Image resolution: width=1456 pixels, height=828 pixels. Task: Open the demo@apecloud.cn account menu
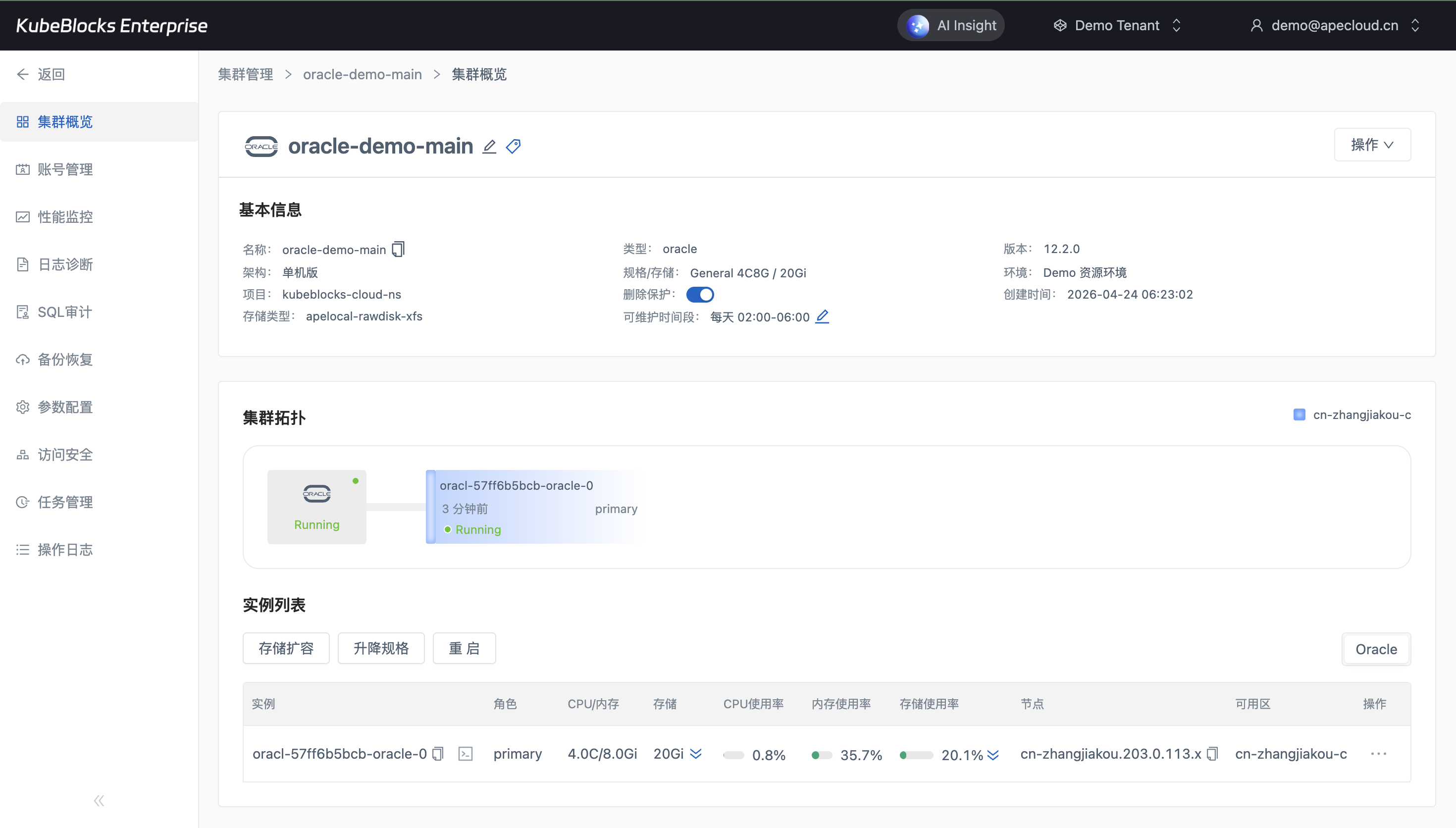coord(1335,25)
